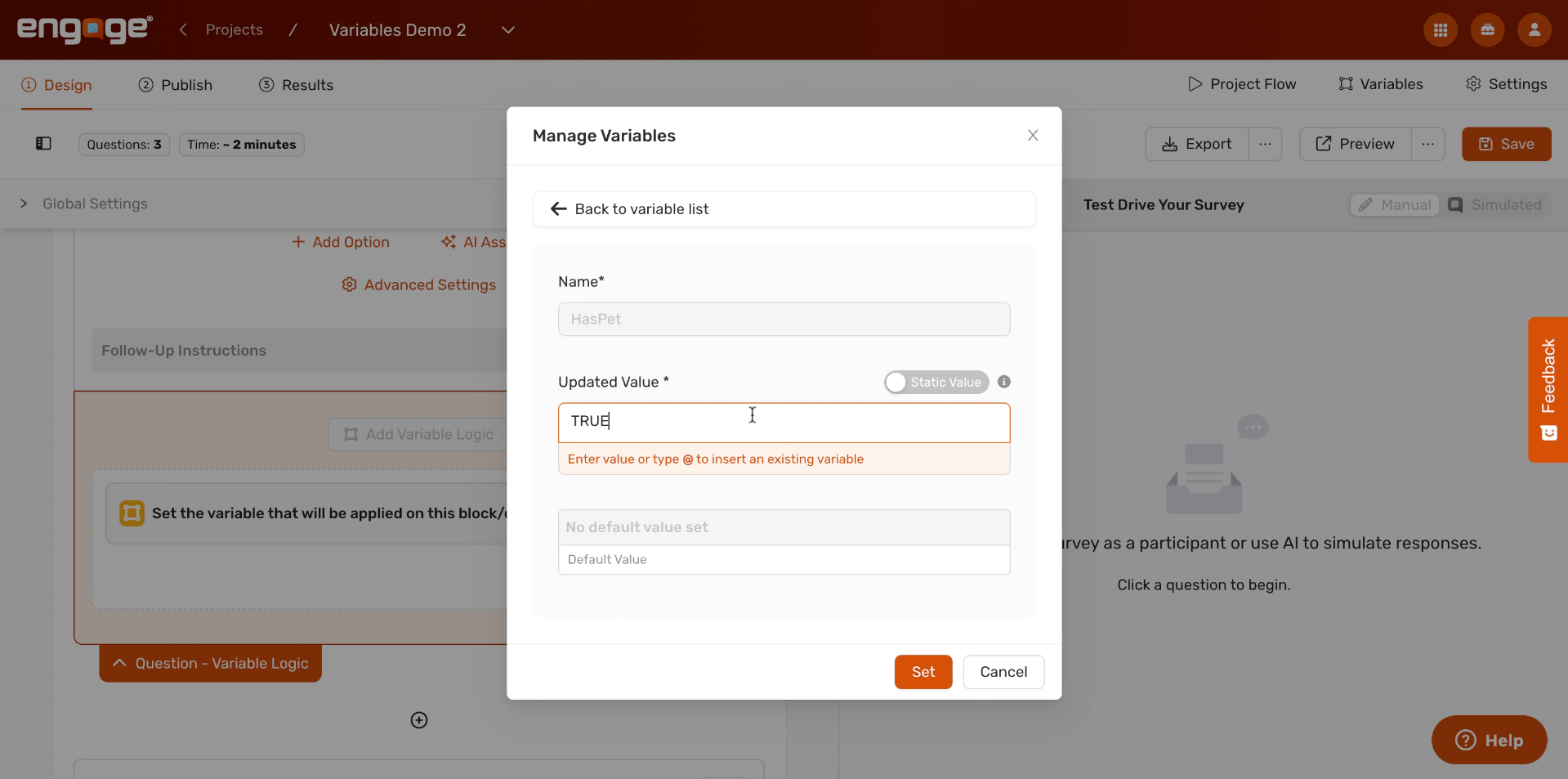1568x779 pixels.
Task: Click the Projects breadcrumb
Action: click(235, 29)
